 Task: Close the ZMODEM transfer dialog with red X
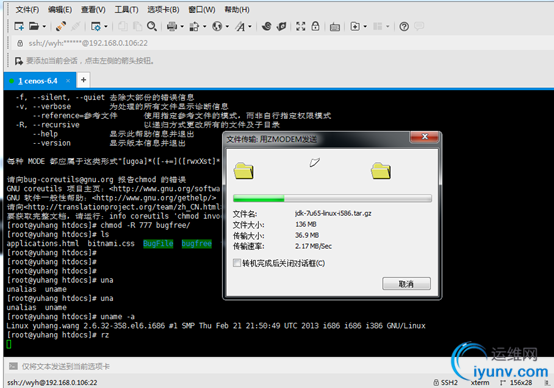[425, 137]
